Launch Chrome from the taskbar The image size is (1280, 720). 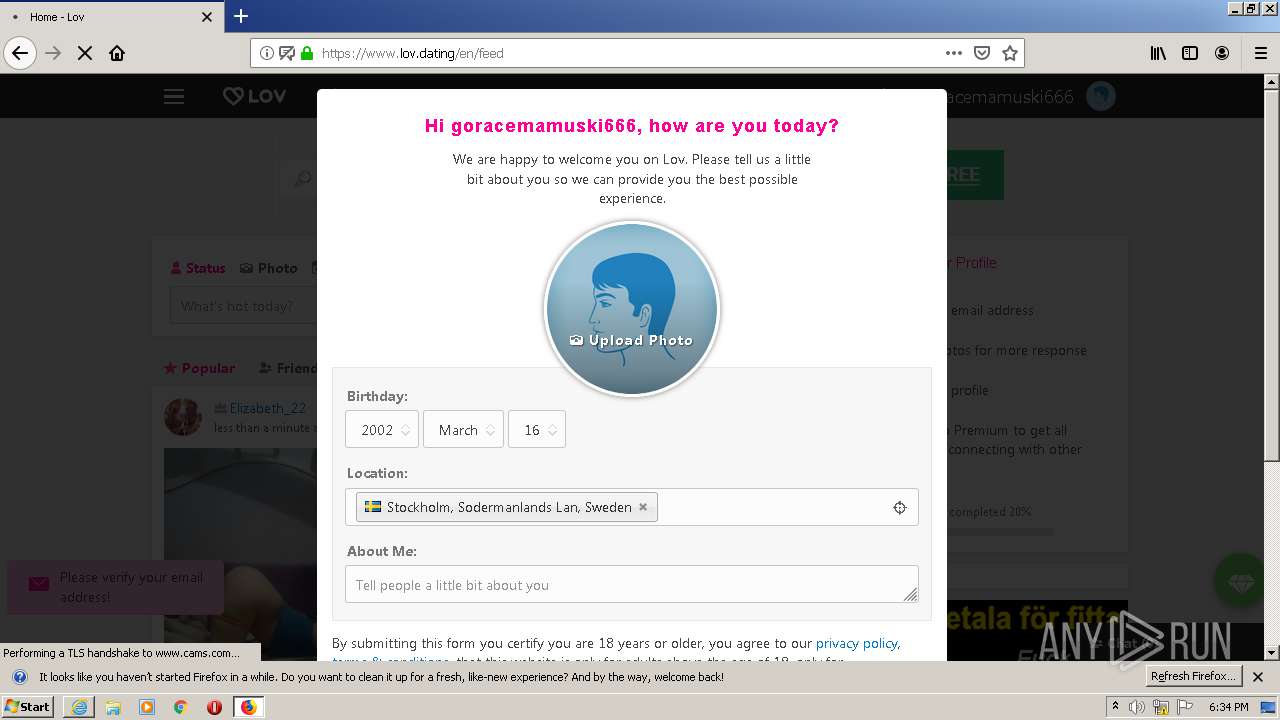pyautogui.click(x=180, y=707)
